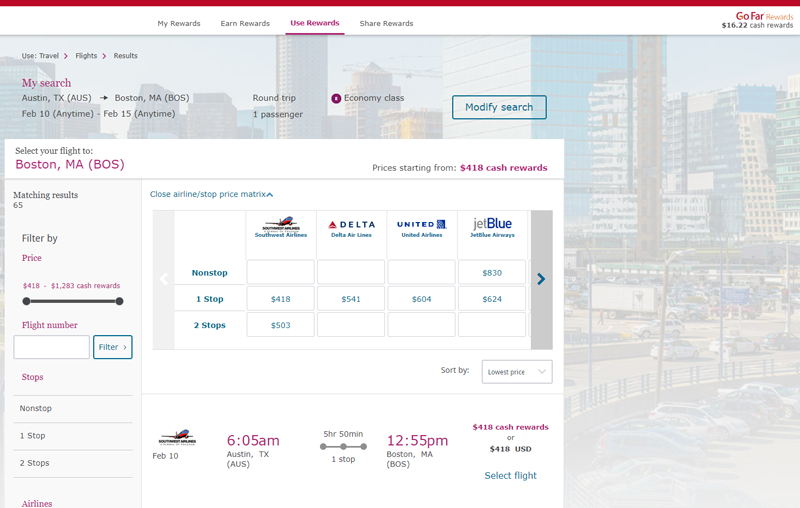
Task: Click the Economy class info icon
Action: click(x=336, y=98)
